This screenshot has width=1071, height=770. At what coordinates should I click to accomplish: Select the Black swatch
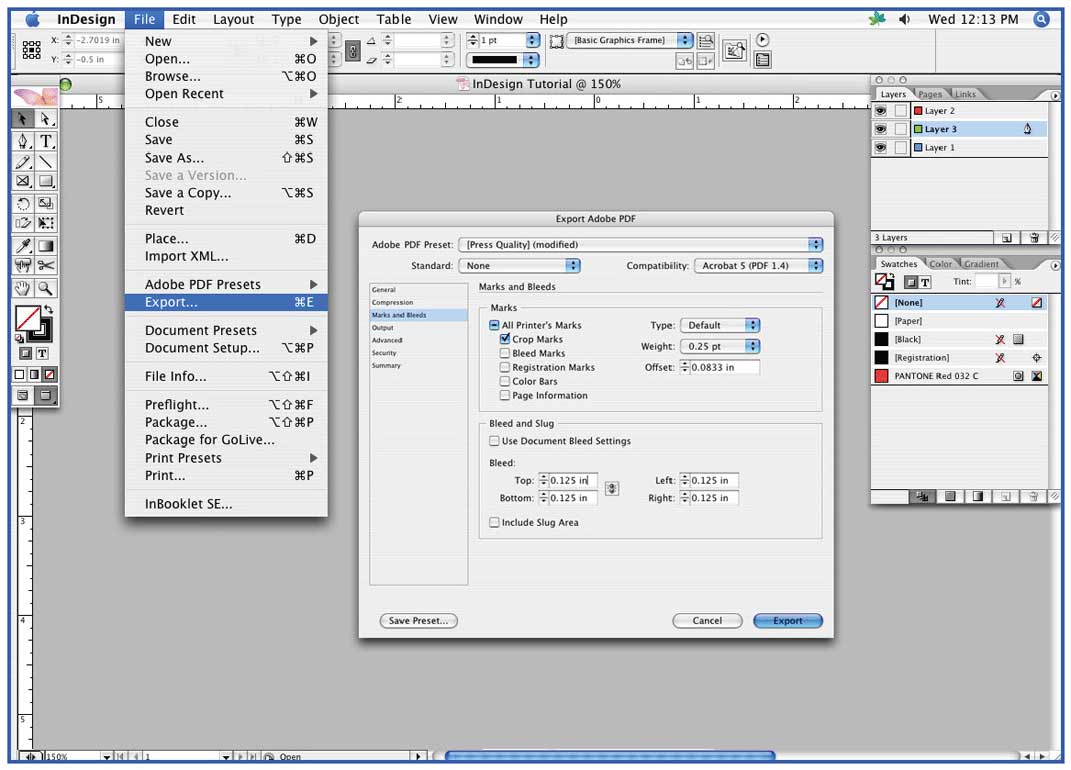960,340
